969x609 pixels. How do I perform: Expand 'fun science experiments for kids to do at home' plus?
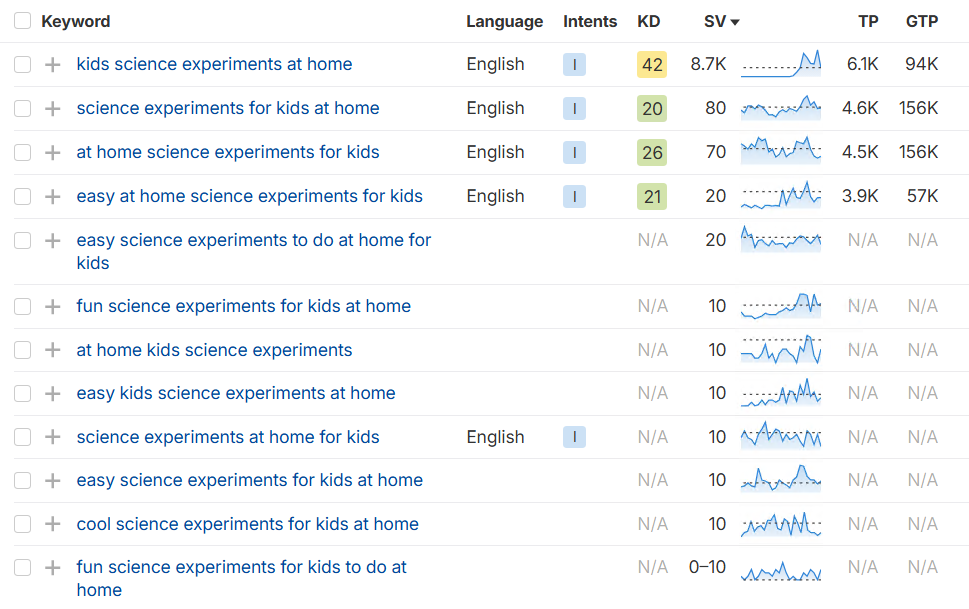tap(53, 568)
